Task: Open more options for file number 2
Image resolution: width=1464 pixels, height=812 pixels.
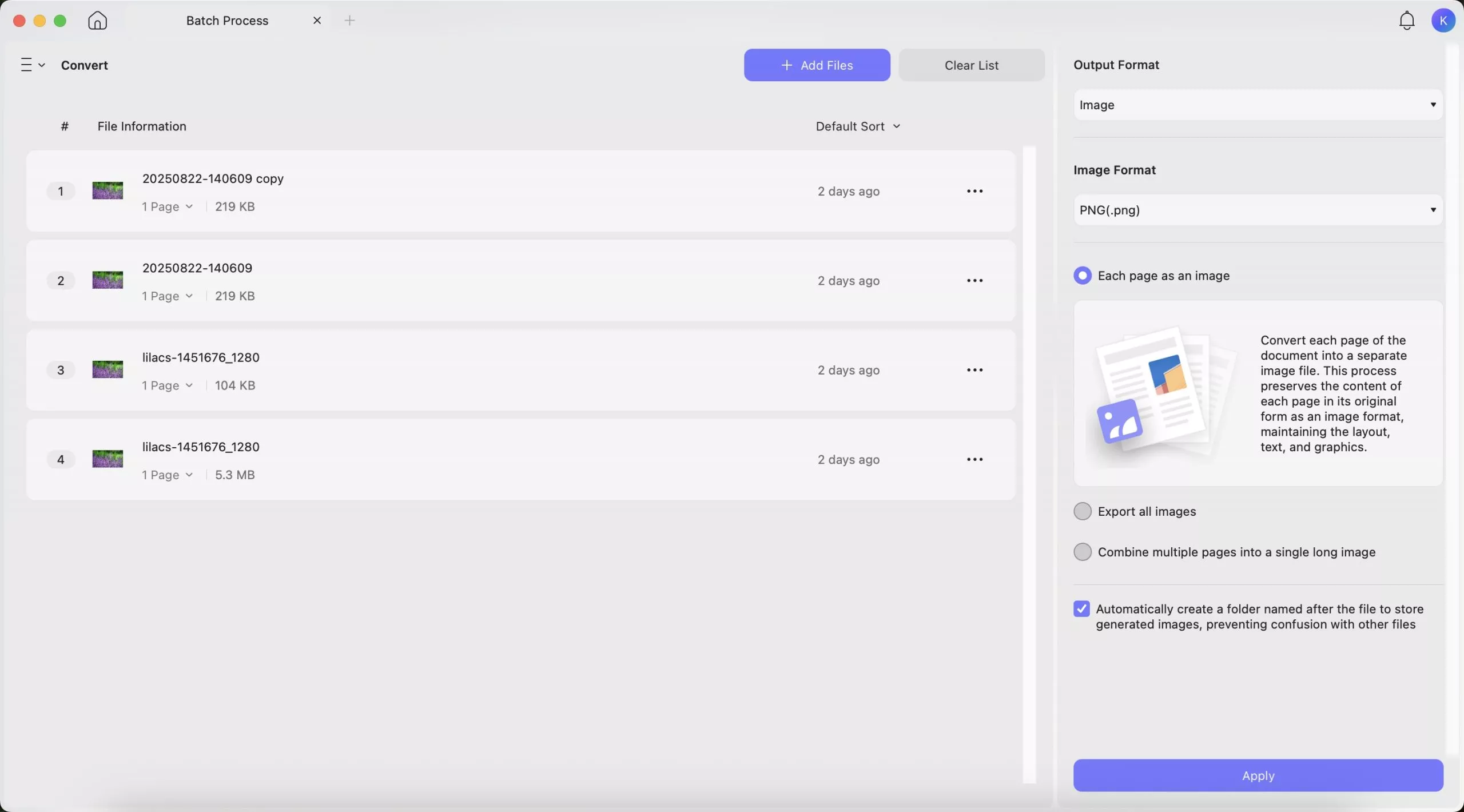Action: (x=974, y=280)
